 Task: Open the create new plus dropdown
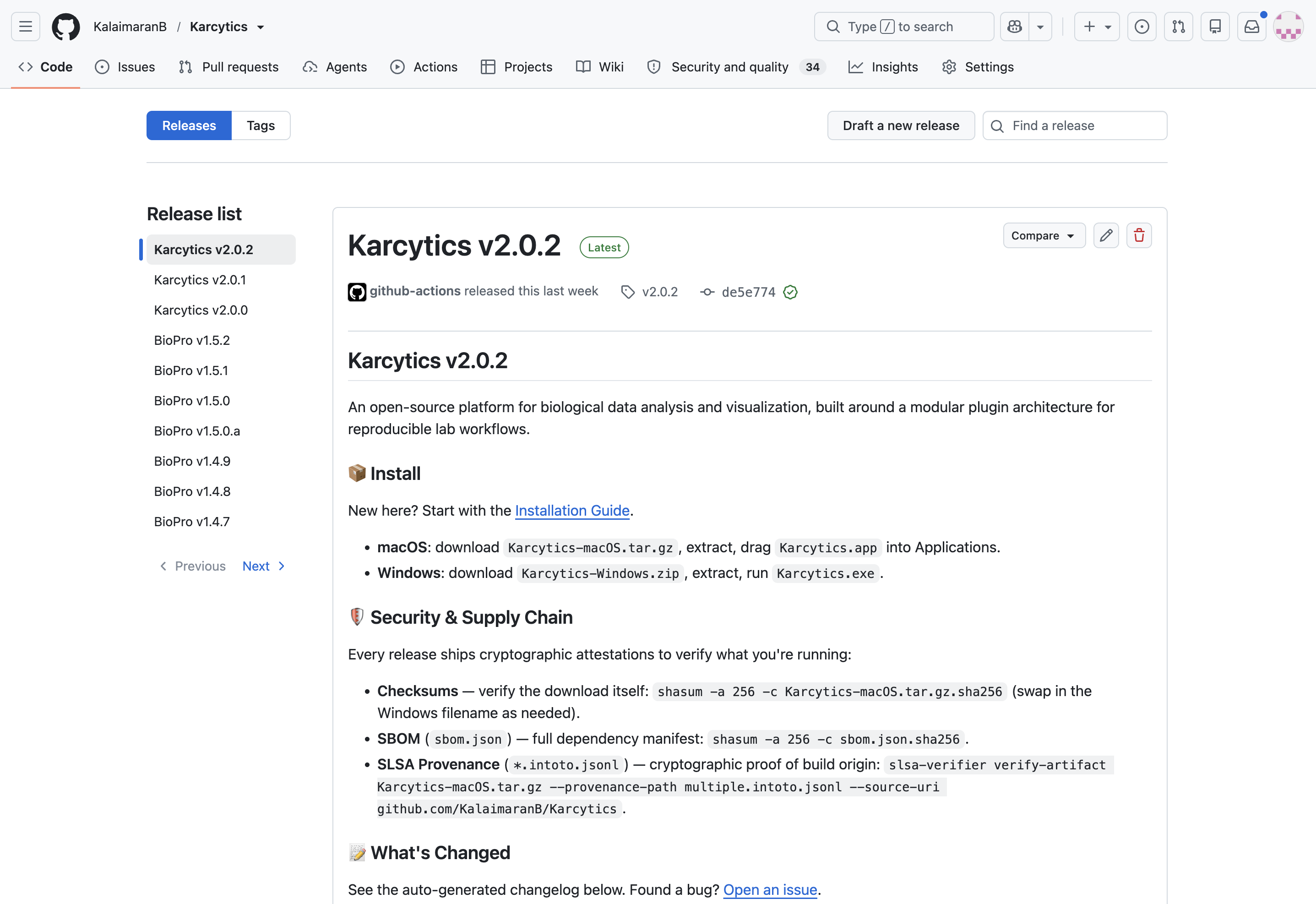[x=1097, y=27]
